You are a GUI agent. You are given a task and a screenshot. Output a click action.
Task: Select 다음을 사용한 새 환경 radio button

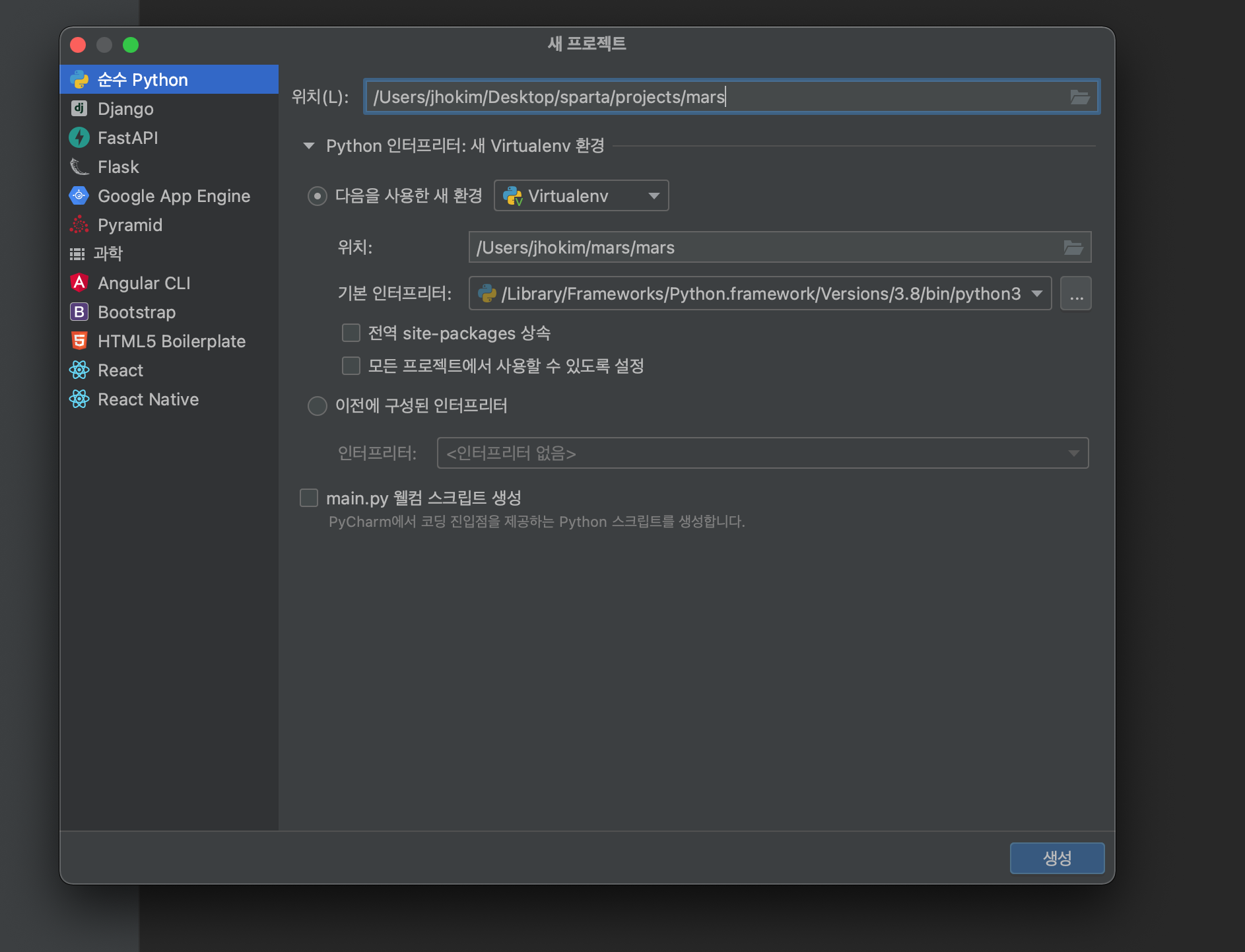[318, 196]
